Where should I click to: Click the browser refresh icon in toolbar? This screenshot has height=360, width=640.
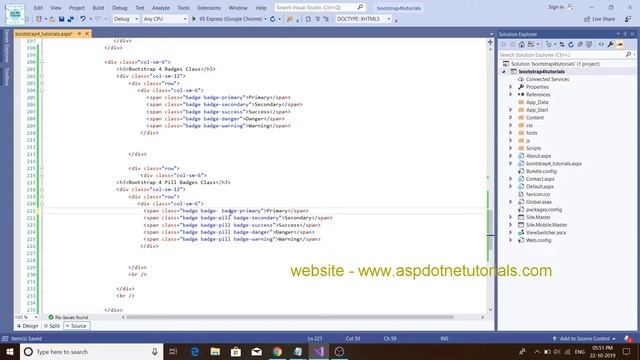pyautogui.click(x=273, y=19)
